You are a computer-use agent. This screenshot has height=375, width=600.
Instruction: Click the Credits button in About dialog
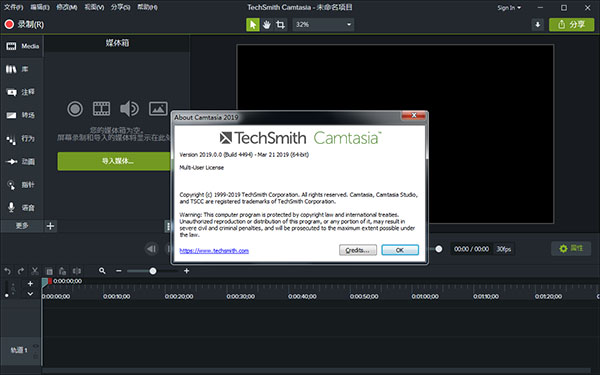pyautogui.click(x=358, y=250)
